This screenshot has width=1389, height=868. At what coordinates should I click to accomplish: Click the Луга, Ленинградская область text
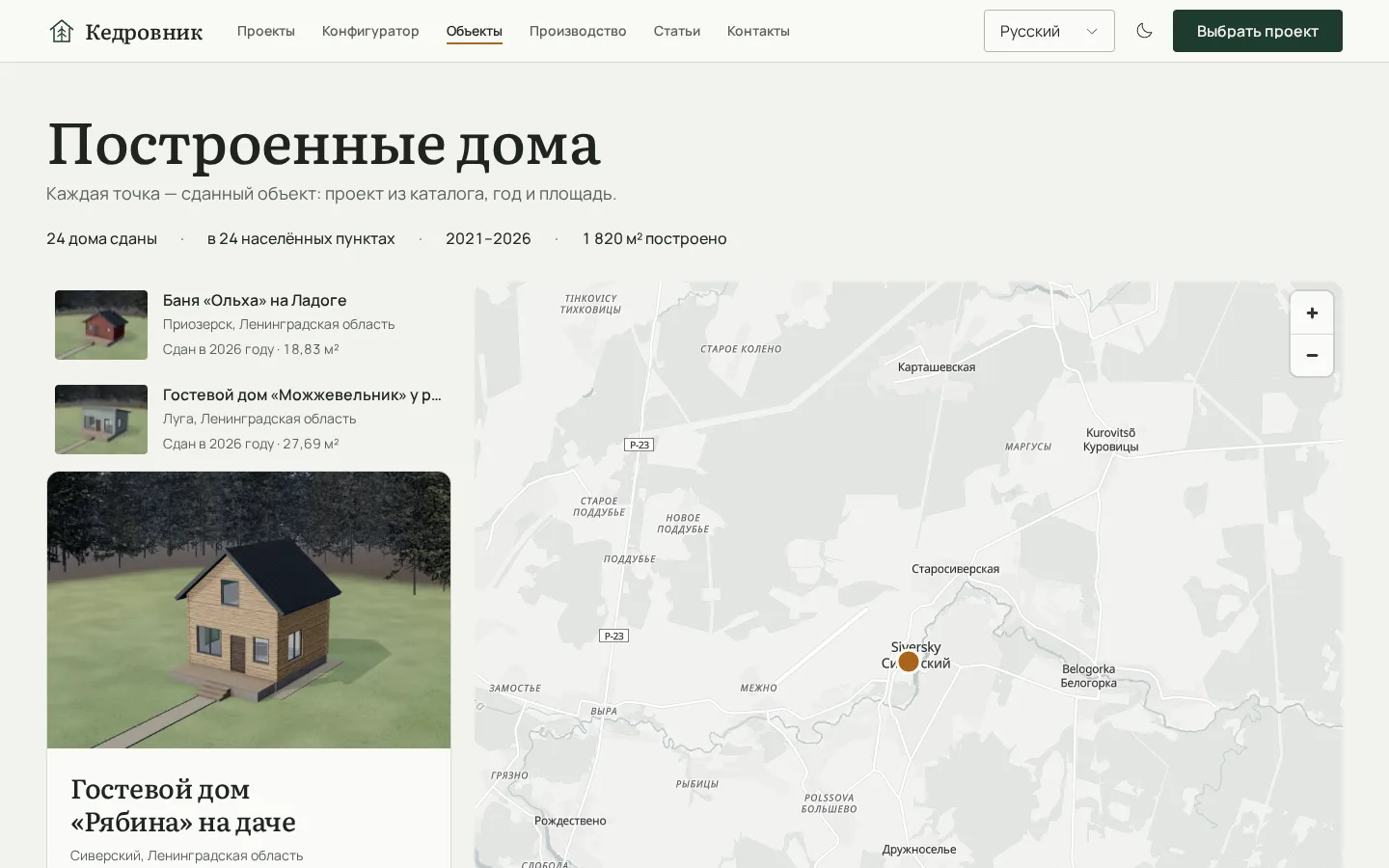pyautogui.click(x=259, y=419)
